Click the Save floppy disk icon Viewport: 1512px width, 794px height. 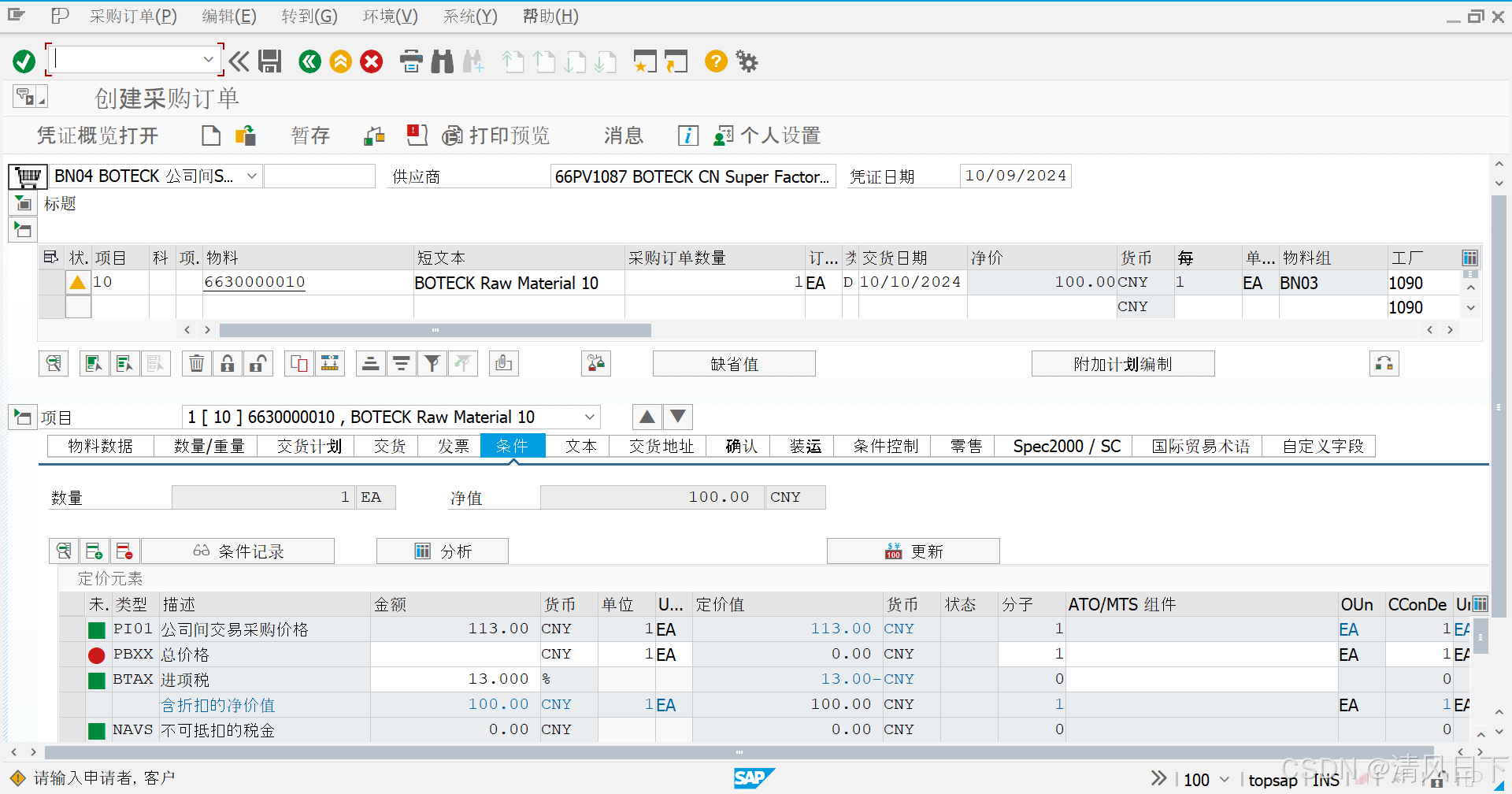point(270,61)
